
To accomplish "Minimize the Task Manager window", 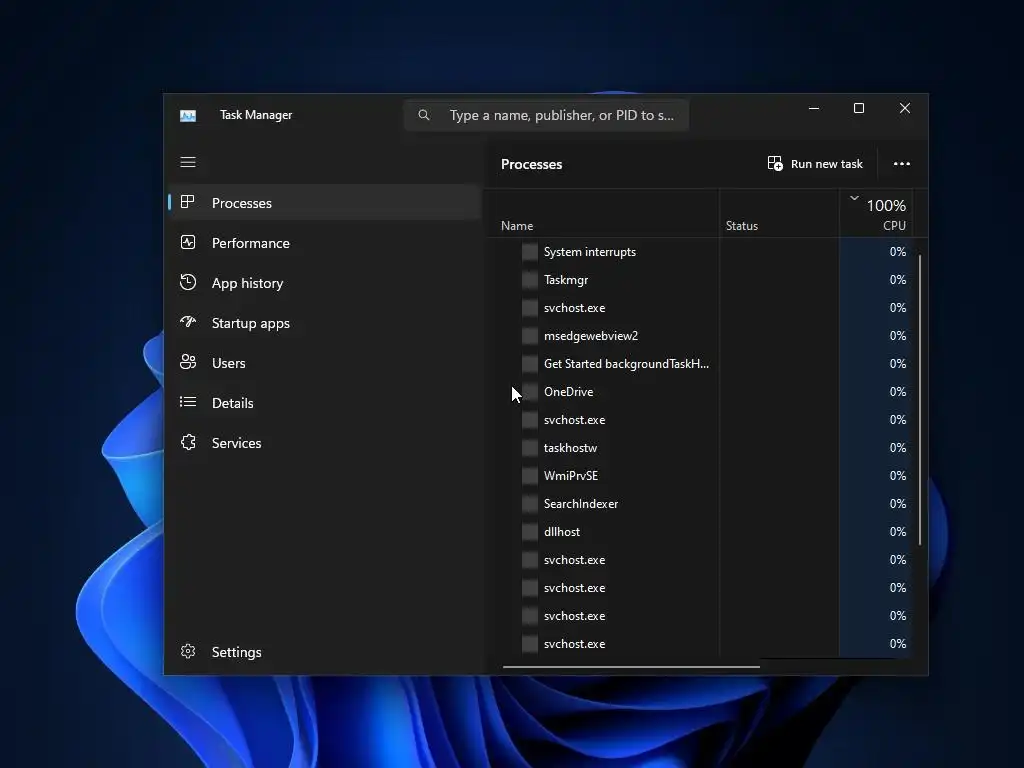I will point(814,108).
